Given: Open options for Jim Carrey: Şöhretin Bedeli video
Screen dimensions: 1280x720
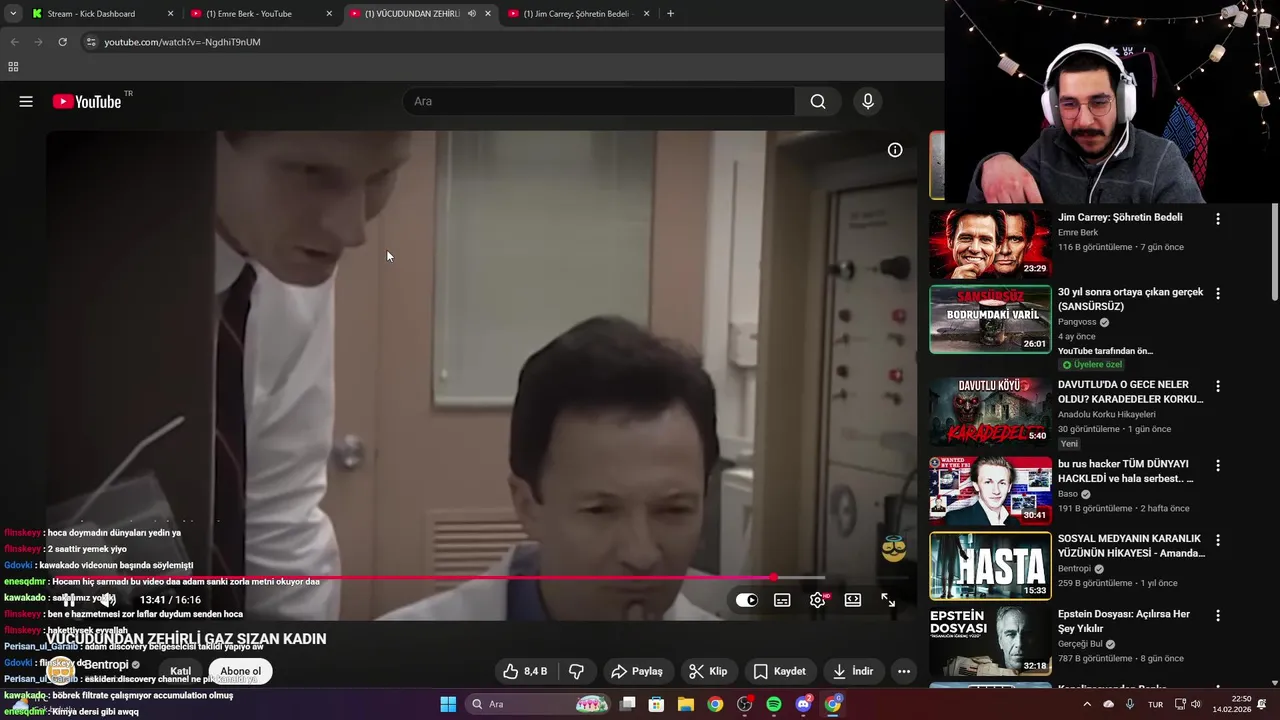Looking at the screenshot, I should click(x=1217, y=219).
